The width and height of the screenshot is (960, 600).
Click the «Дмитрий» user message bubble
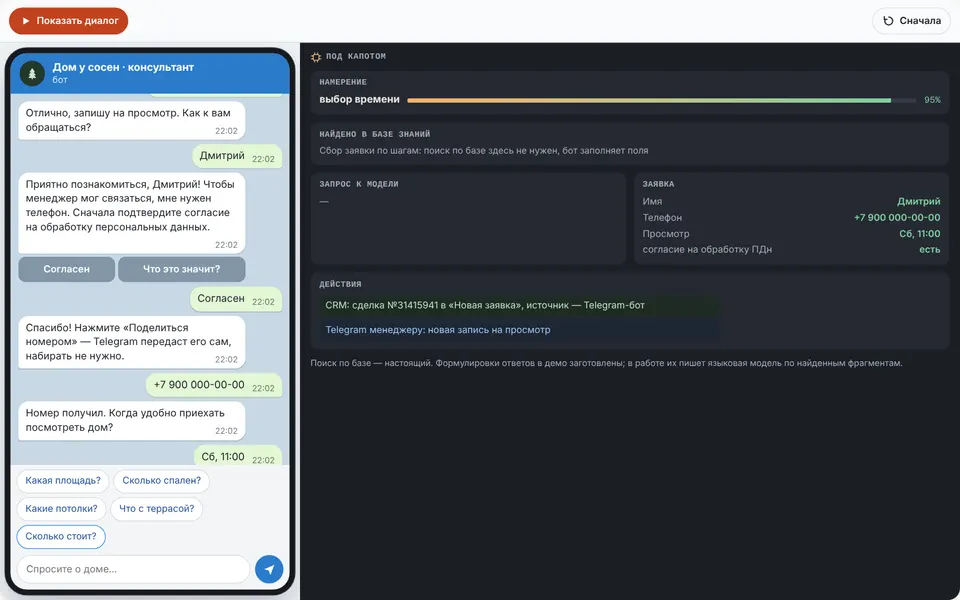click(237, 156)
